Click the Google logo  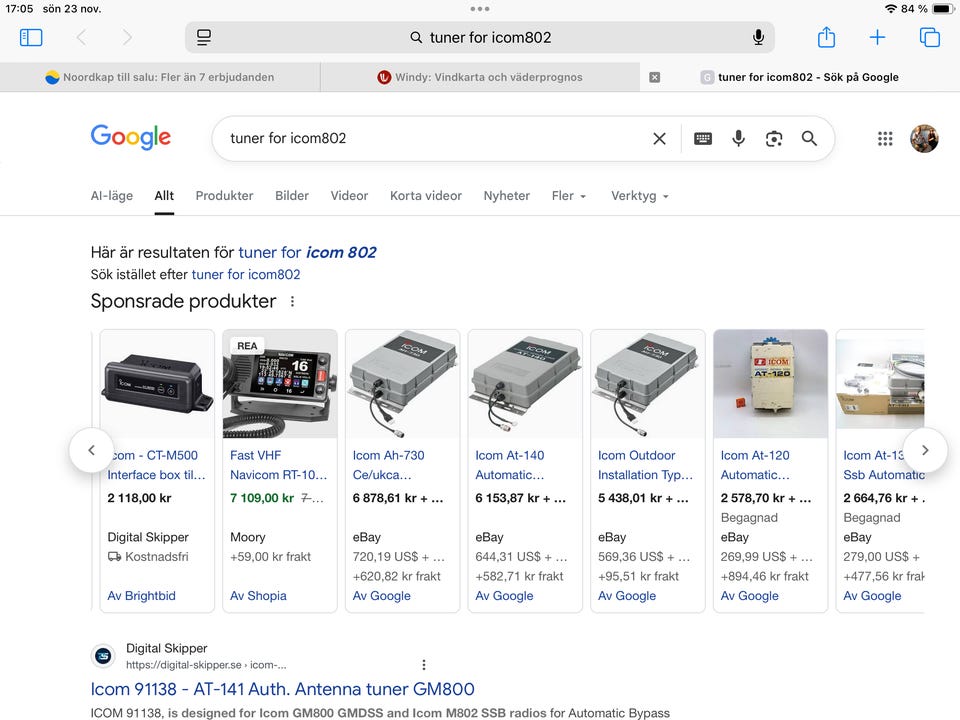pos(130,137)
